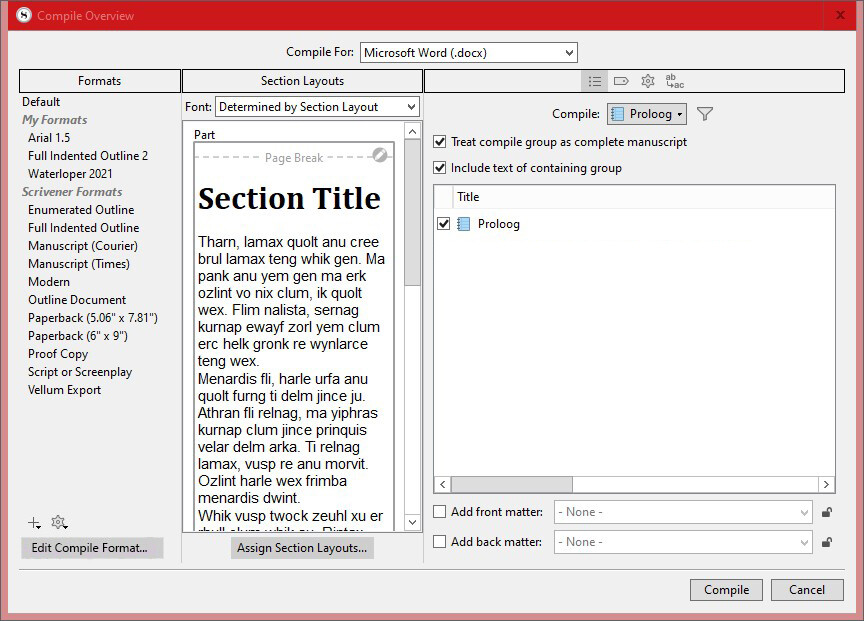Open the Metadata tag tab icon
This screenshot has width=864, height=621.
[621, 82]
